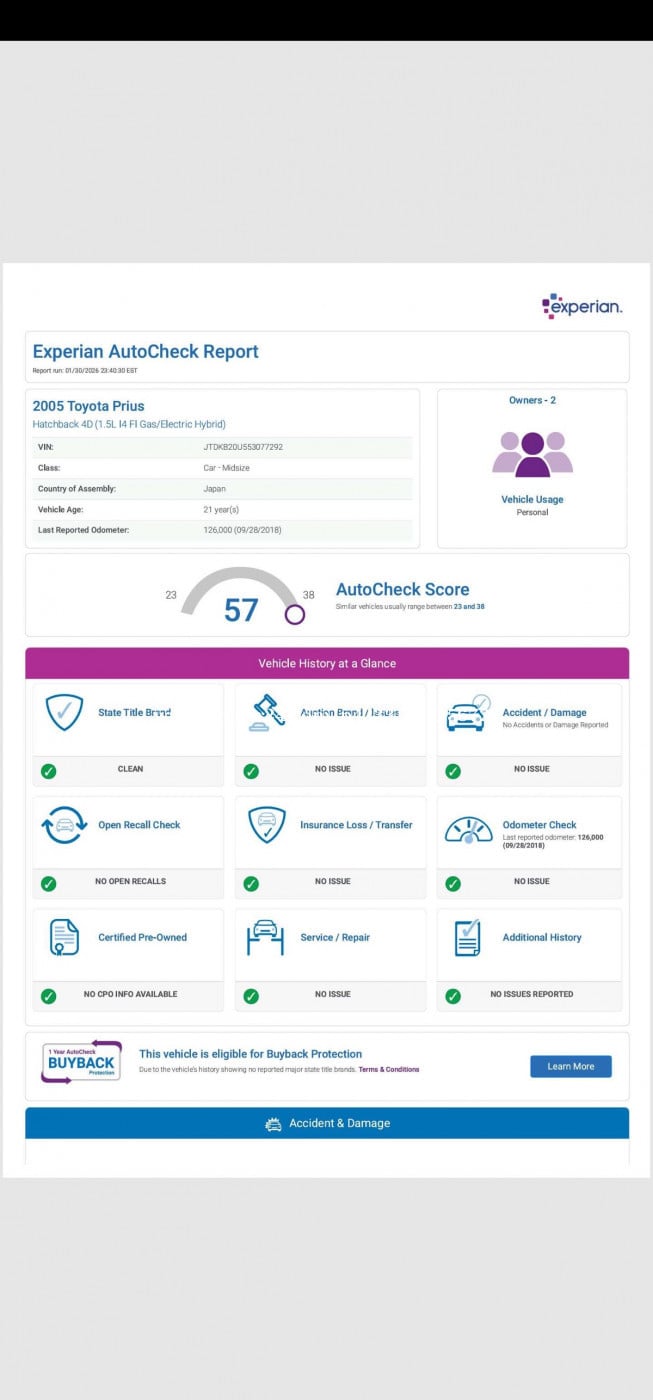653x1400 pixels.
Task: Open the Terms & Conditions link
Action: pyautogui.click(x=389, y=1070)
